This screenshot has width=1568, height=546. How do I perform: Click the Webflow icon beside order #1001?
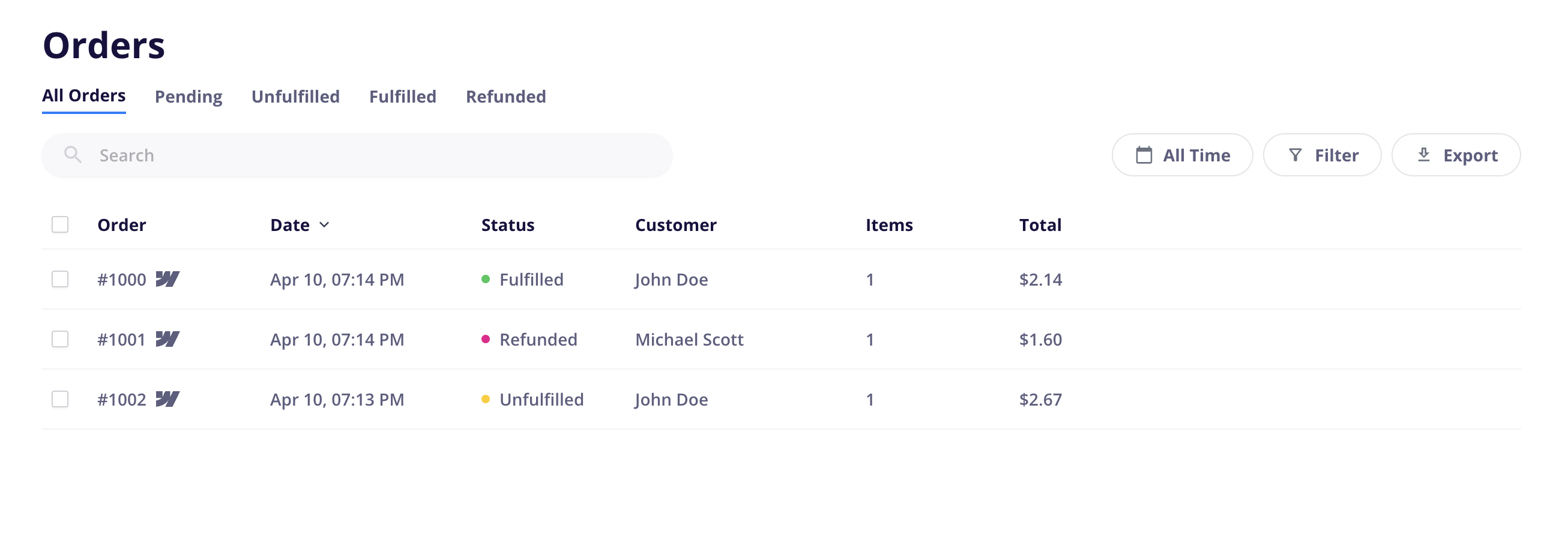(x=167, y=339)
